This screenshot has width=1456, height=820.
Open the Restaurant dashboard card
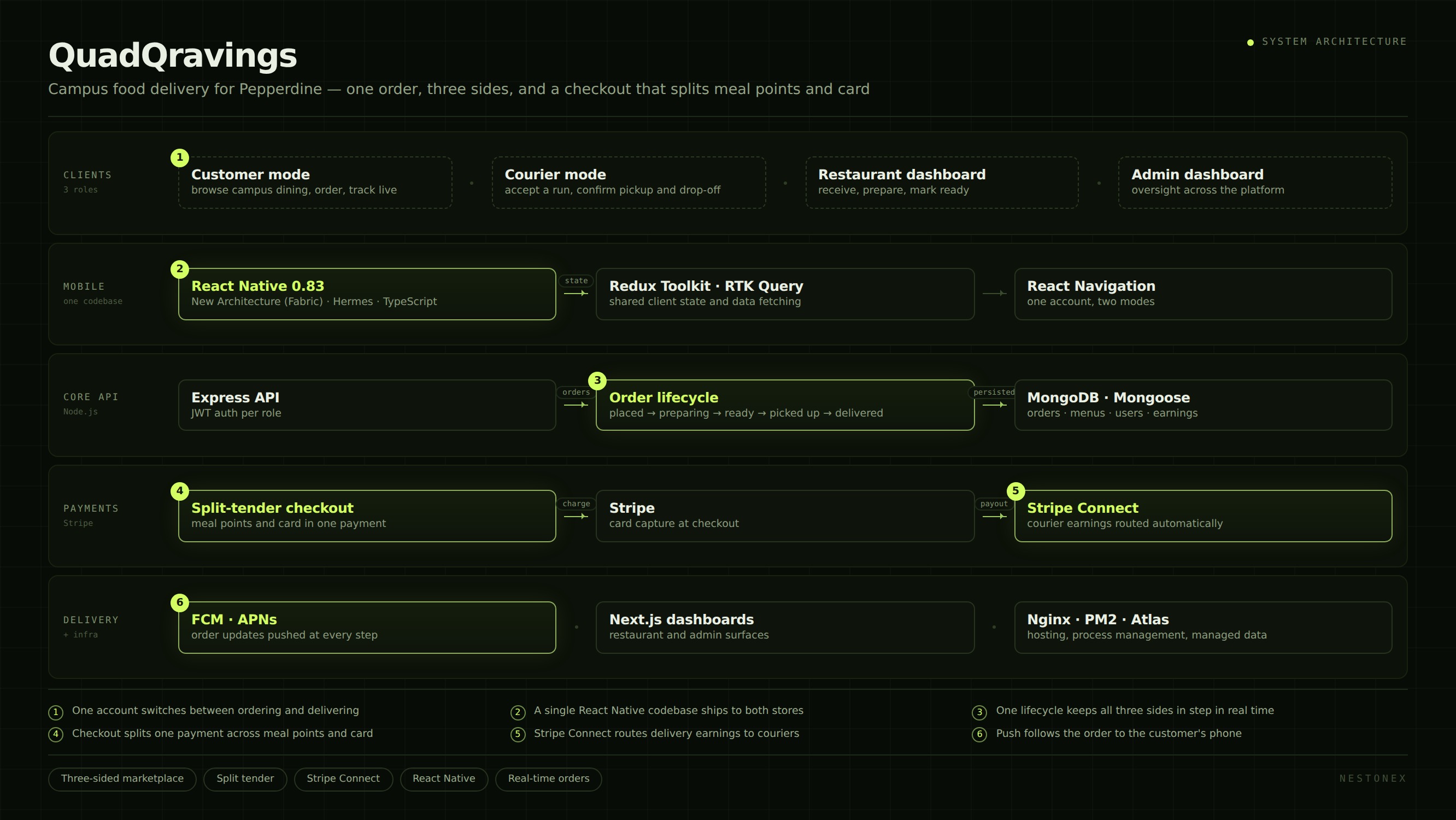click(x=942, y=183)
